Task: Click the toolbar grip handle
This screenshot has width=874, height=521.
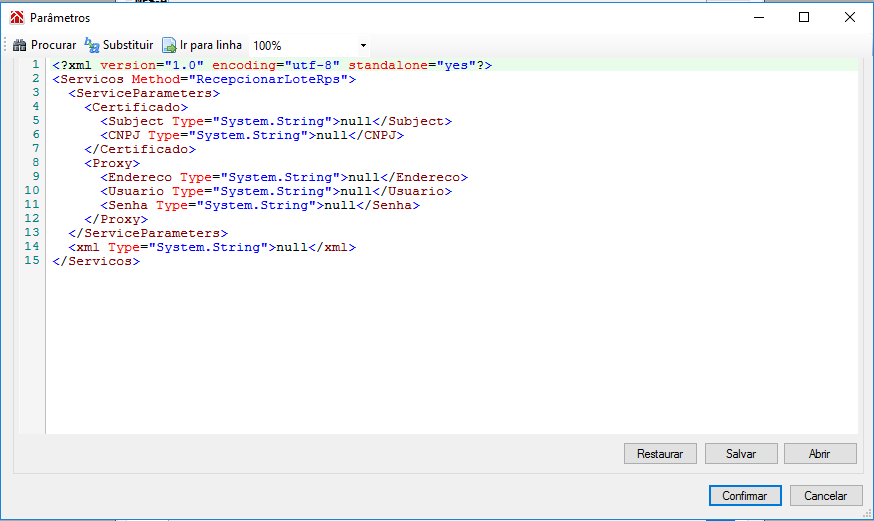Action: tap(5, 45)
